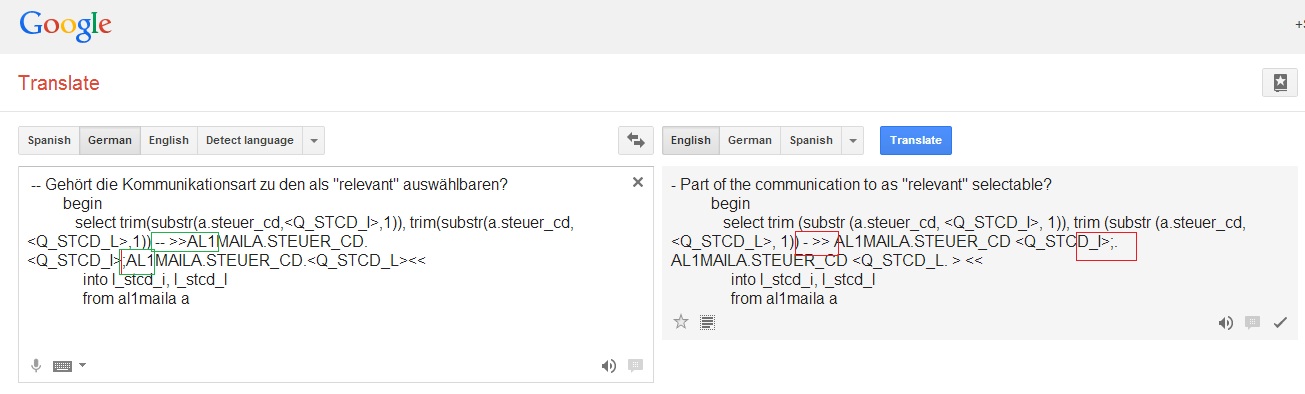Click the rate translation checkmark
The image size is (1305, 394).
click(1279, 322)
